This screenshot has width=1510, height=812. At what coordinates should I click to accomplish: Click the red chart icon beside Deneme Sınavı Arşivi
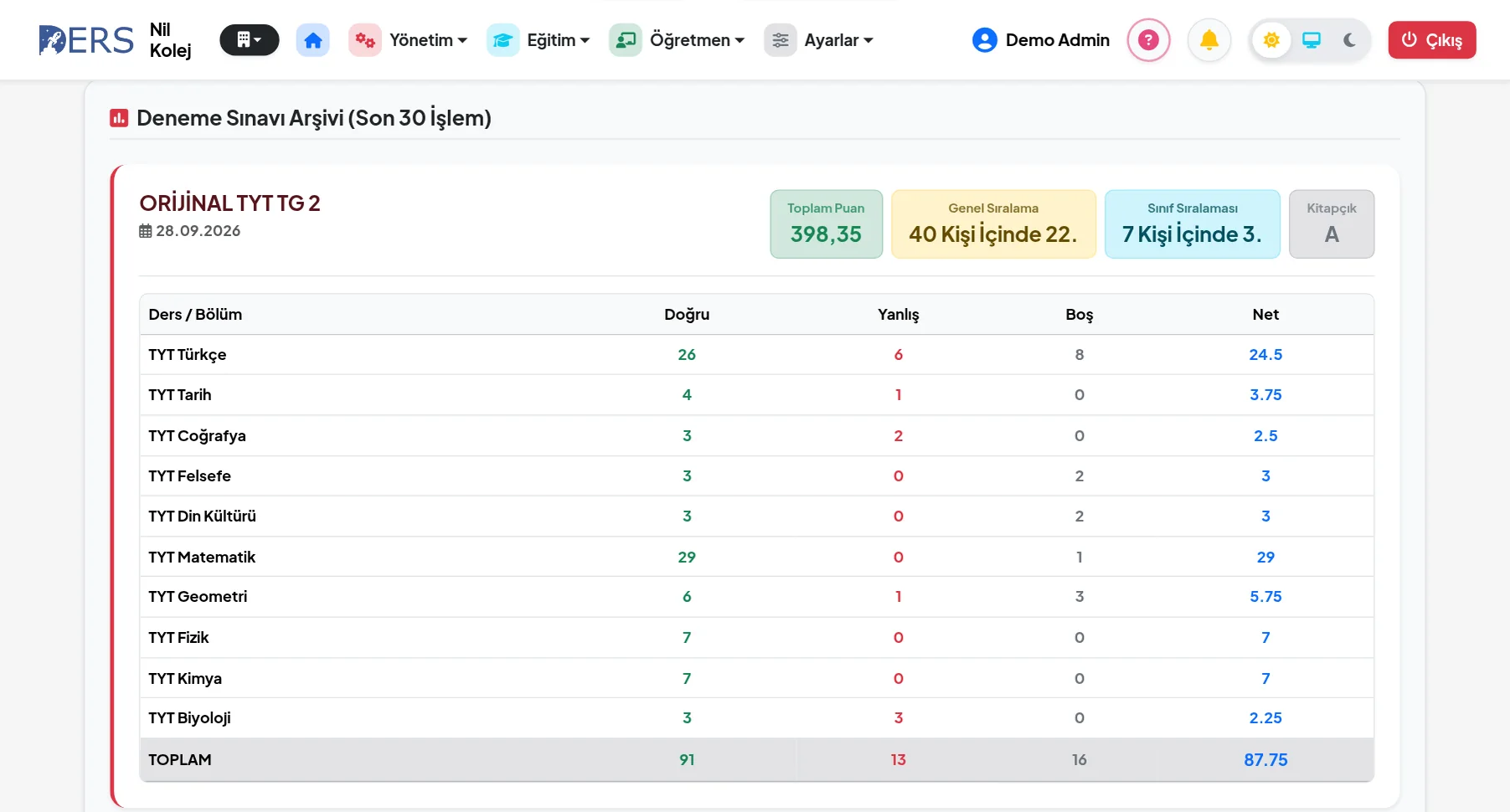click(119, 118)
